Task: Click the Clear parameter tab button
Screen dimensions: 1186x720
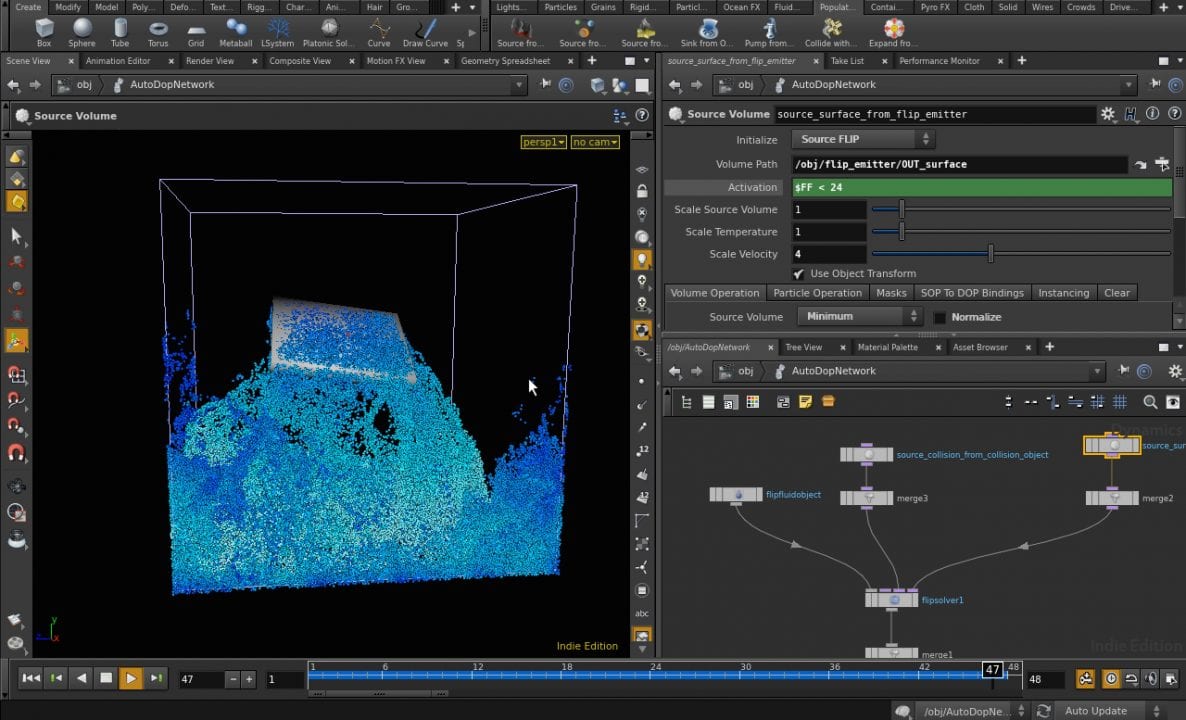Action: [x=1116, y=293]
